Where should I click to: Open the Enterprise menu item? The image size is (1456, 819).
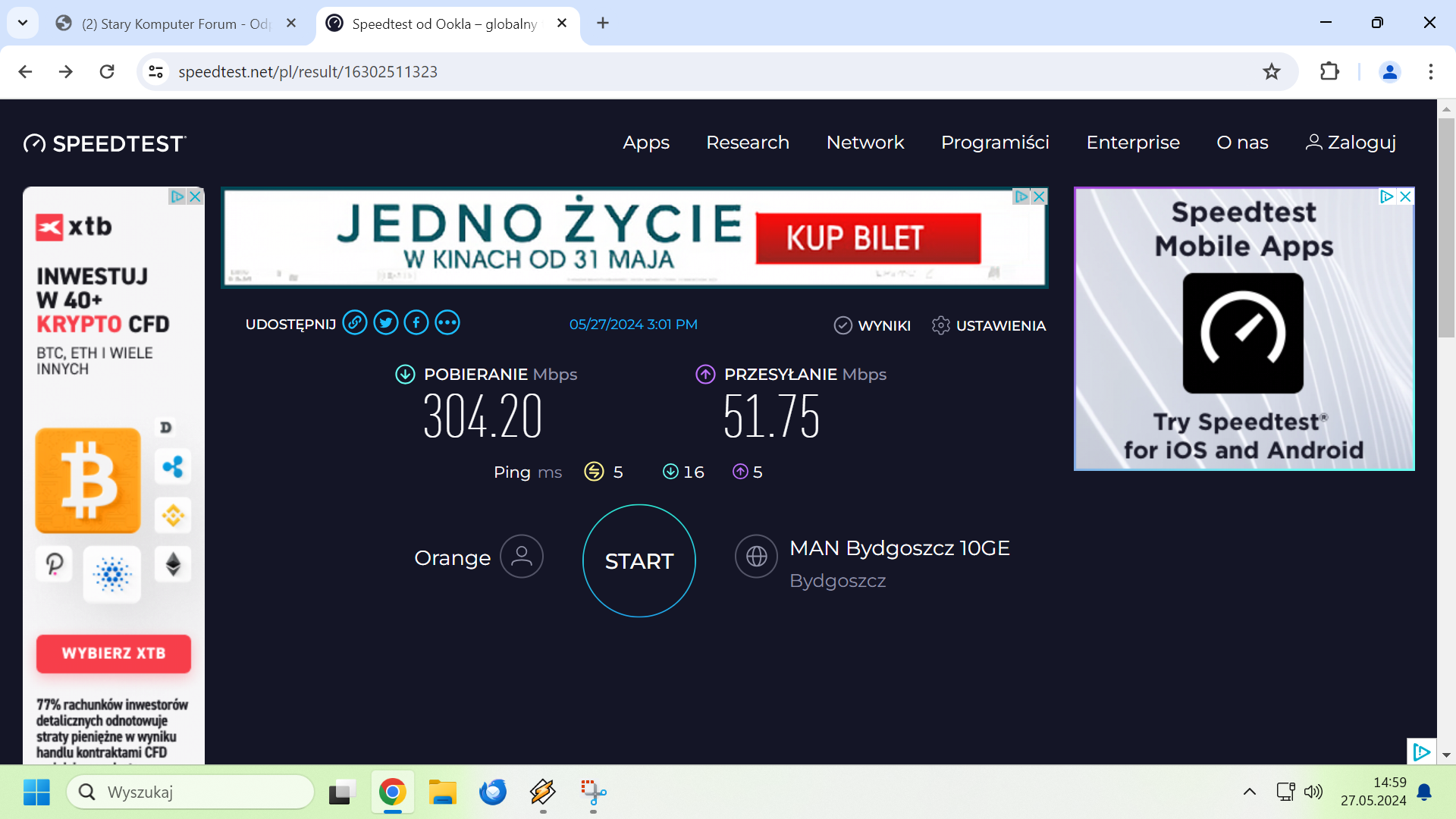(x=1133, y=143)
